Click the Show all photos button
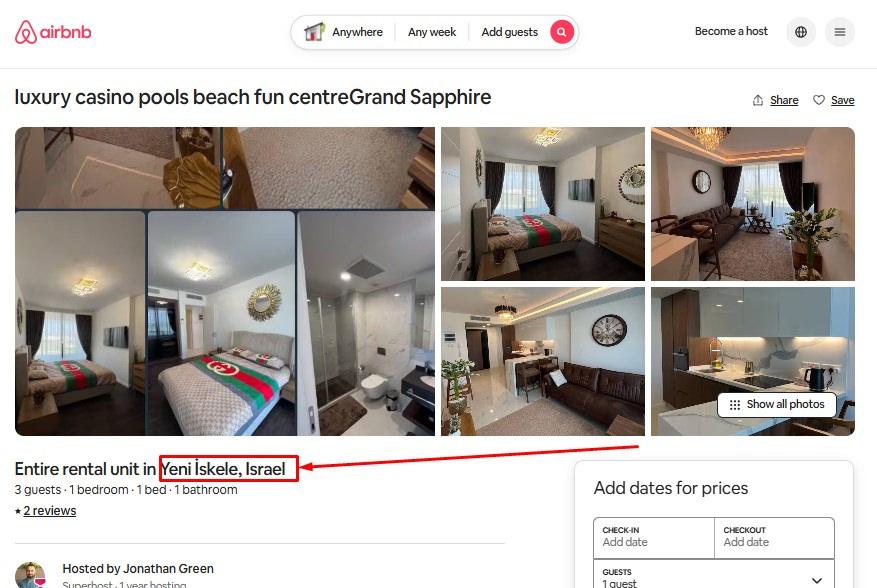 click(x=777, y=404)
